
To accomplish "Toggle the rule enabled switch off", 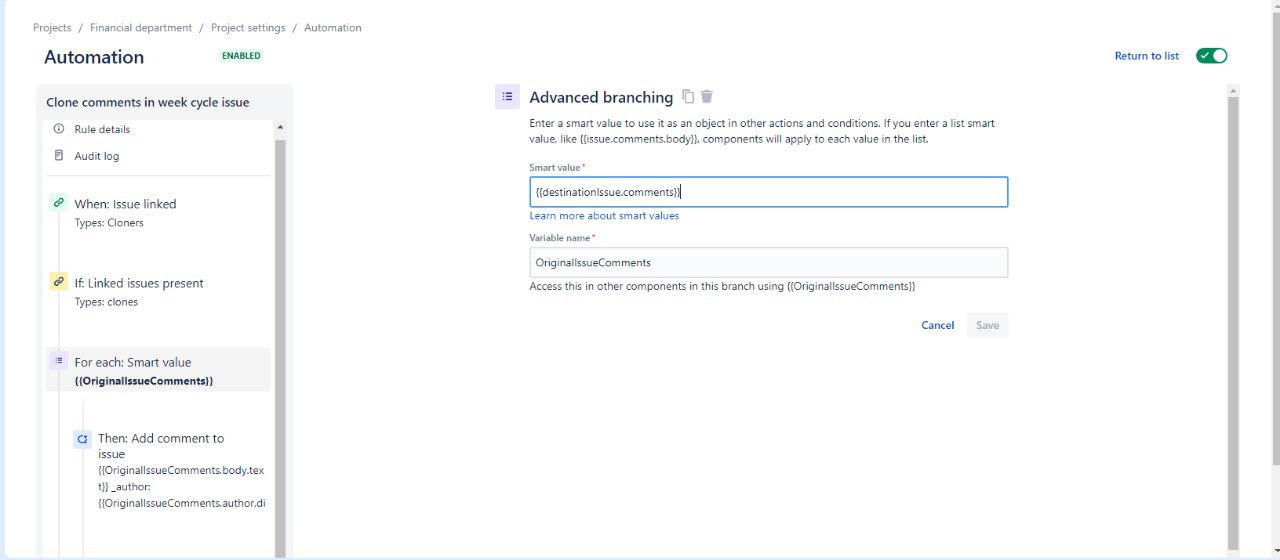I will pyautogui.click(x=1211, y=56).
